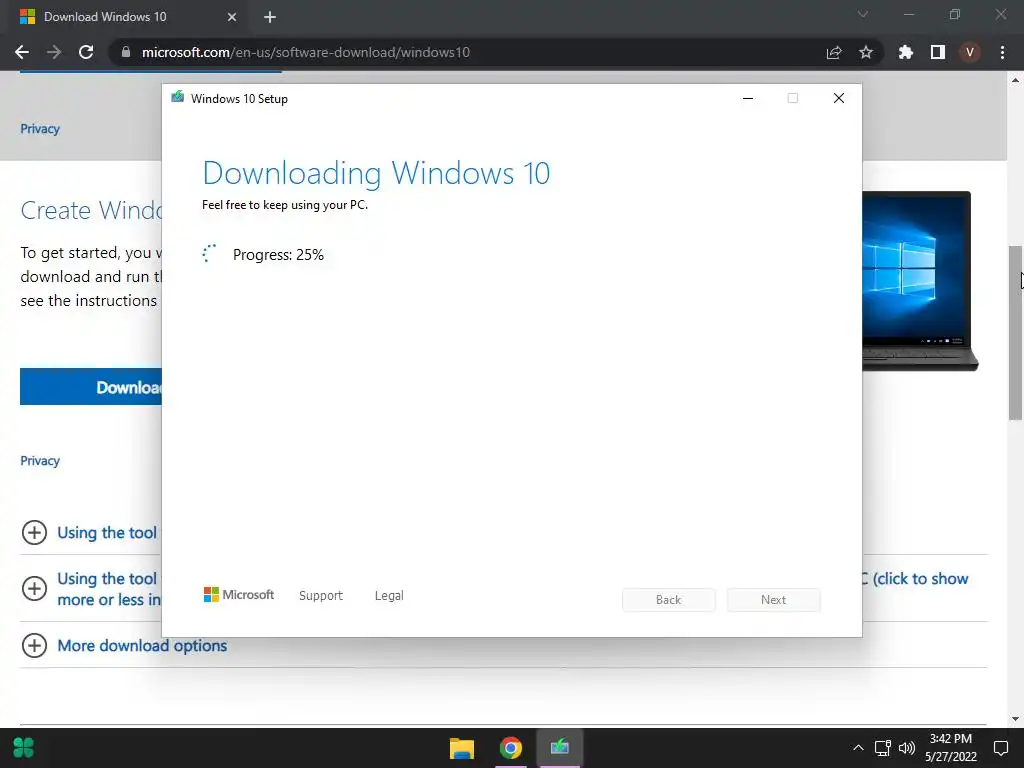This screenshot has width=1024, height=768.
Task: Switch to Chrome in taskbar
Action: pyautogui.click(x=511, y=748)
